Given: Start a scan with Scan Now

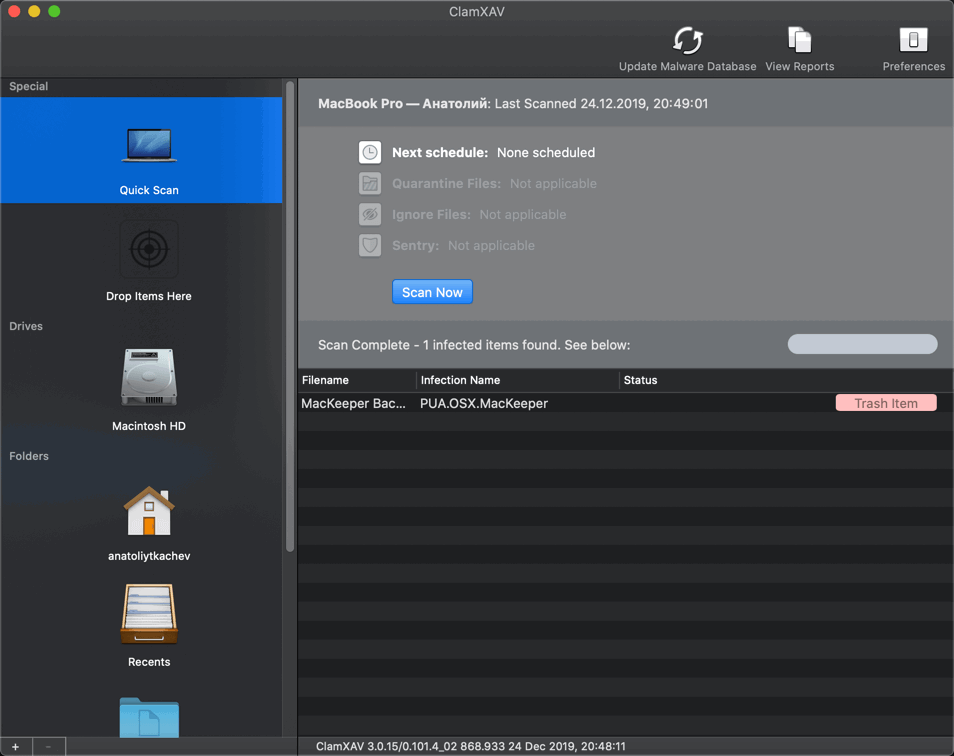Looking at the screenshot, I should 432,292.
